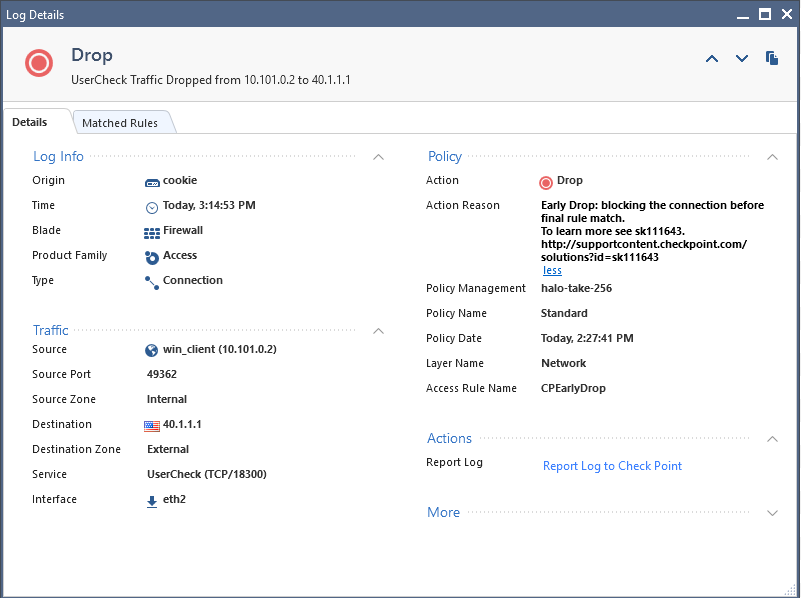
Task: Click the red Drop status icon in header
Action: (x=38, y=62)
